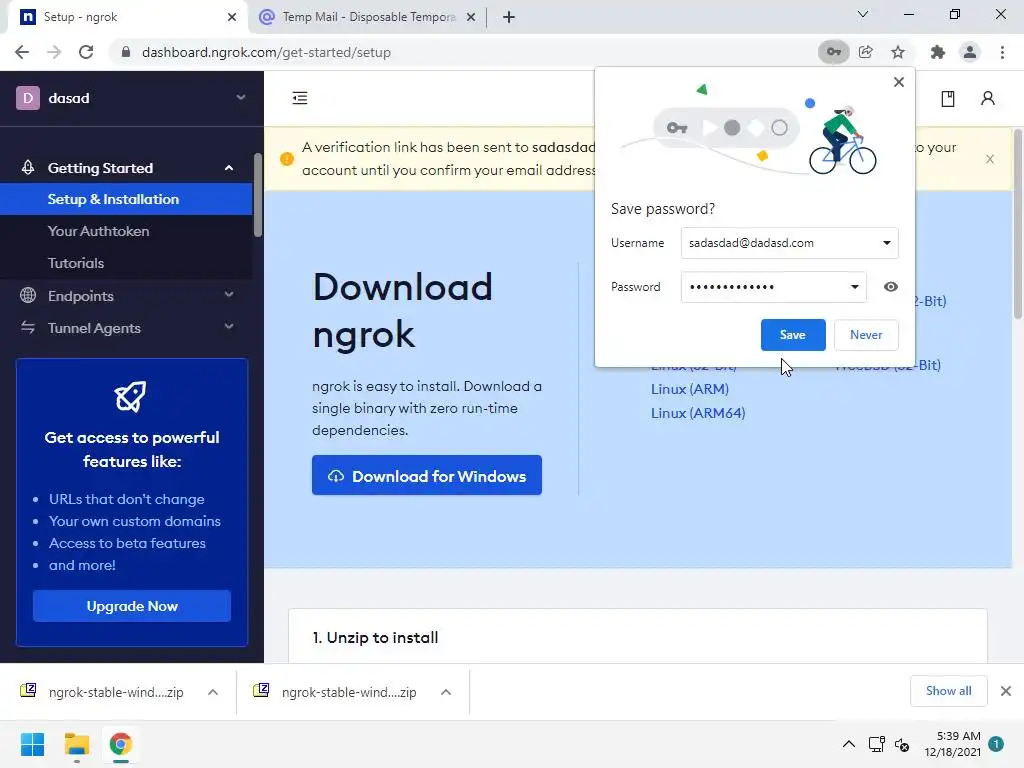Expand options for second downloaded zip
Viewport: 1024px width, 768px height.
click(446, 692)
